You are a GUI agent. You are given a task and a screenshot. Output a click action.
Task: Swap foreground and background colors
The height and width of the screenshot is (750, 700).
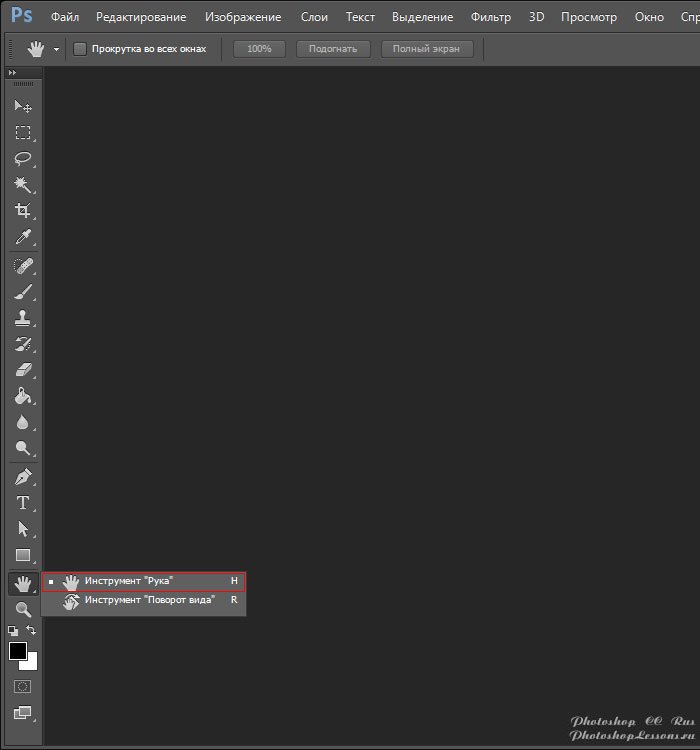tap(32, 631)
